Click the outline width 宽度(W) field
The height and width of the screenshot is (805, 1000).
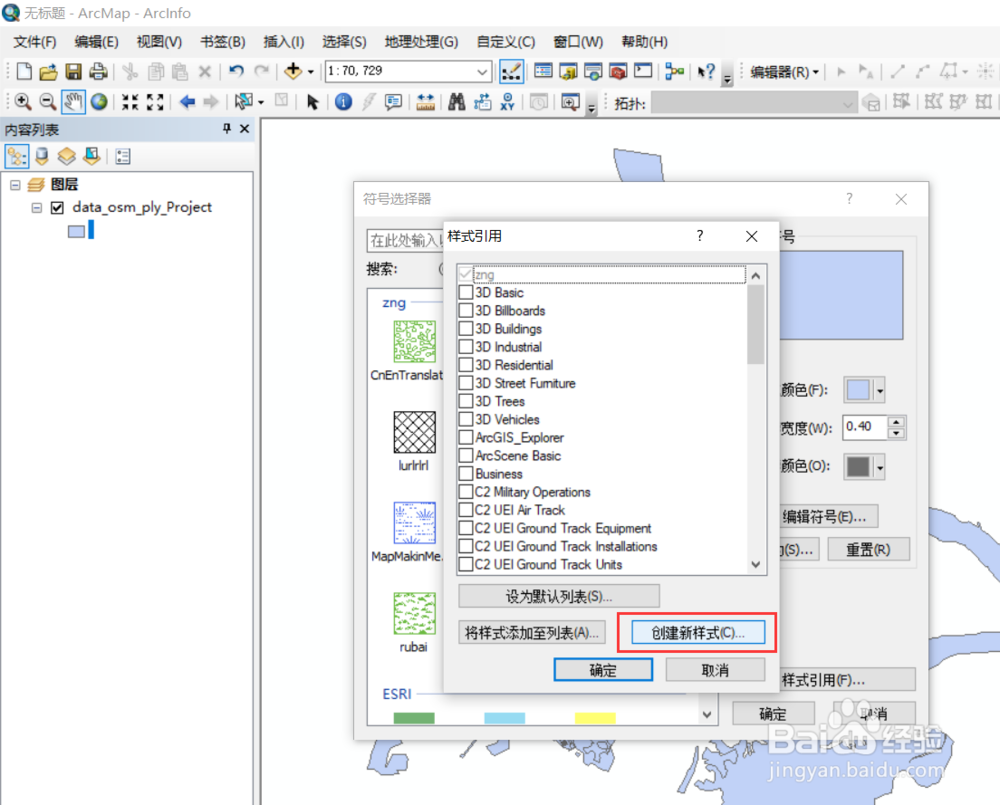(x=865, y=427)
